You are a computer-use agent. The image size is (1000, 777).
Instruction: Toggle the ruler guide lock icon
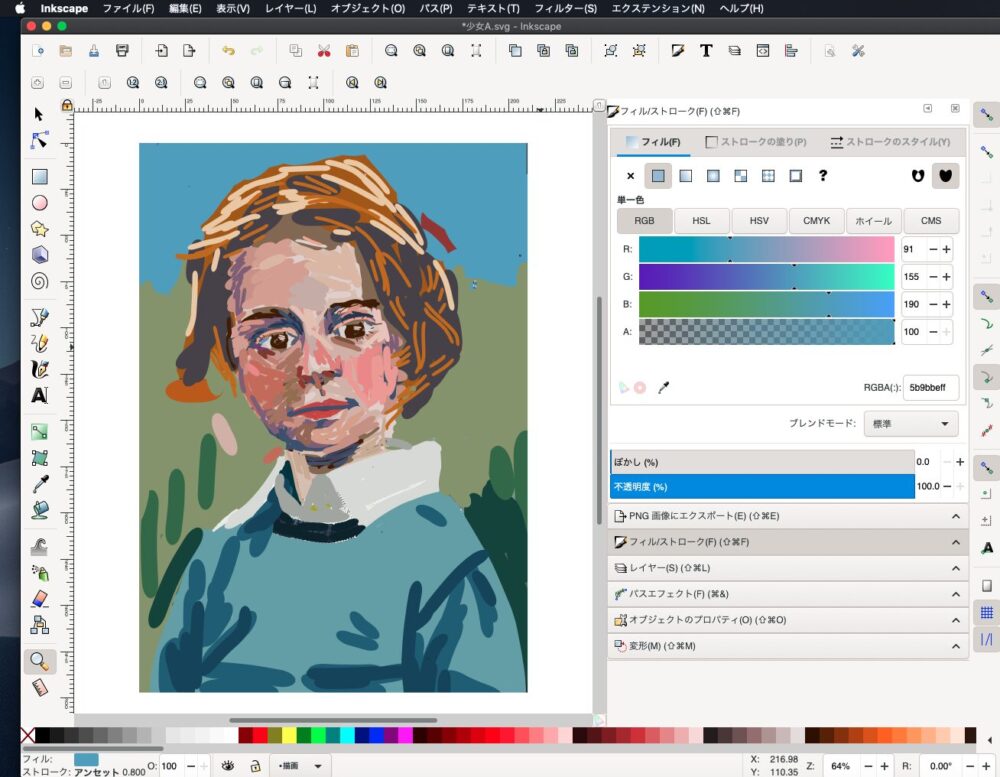(66, 105)
